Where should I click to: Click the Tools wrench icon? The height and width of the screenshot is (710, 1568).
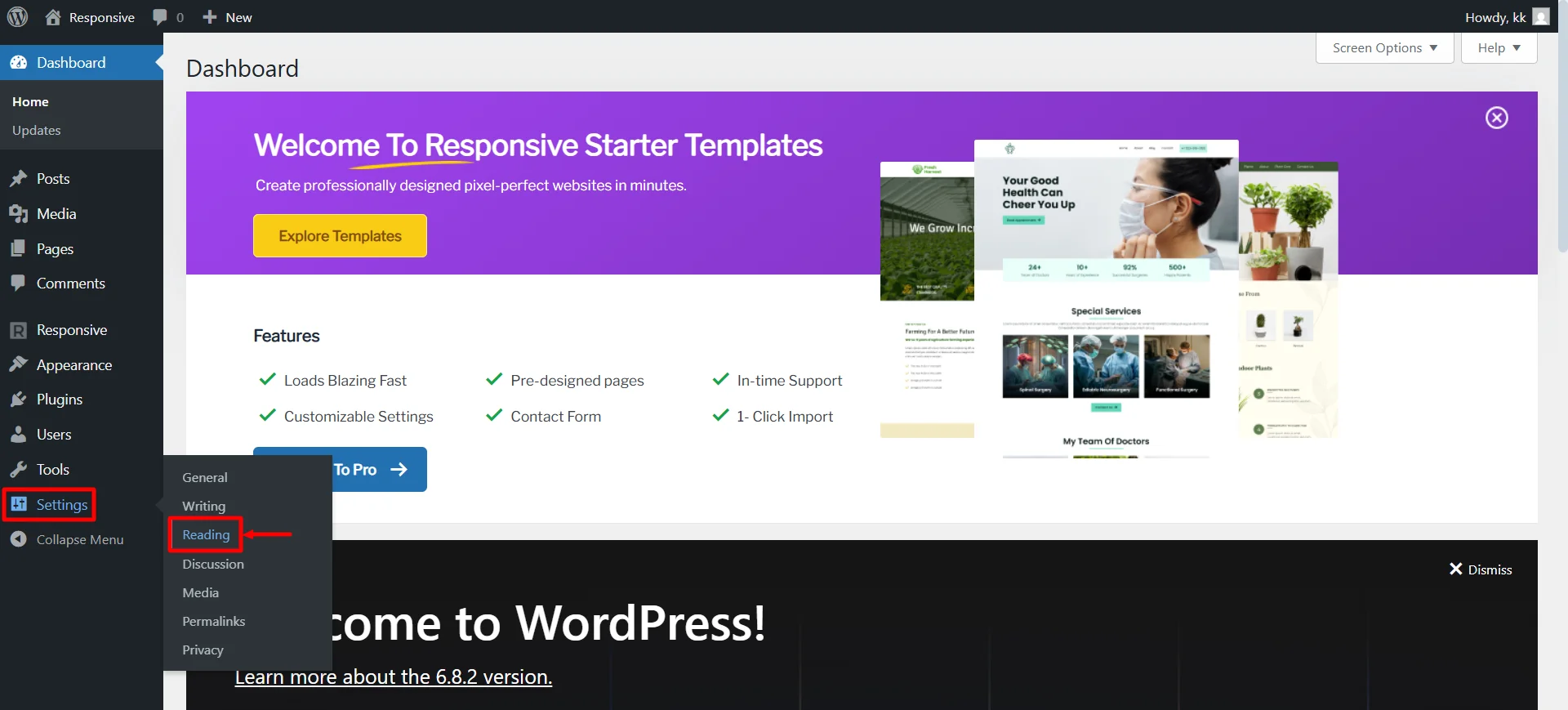click(18, 470)
